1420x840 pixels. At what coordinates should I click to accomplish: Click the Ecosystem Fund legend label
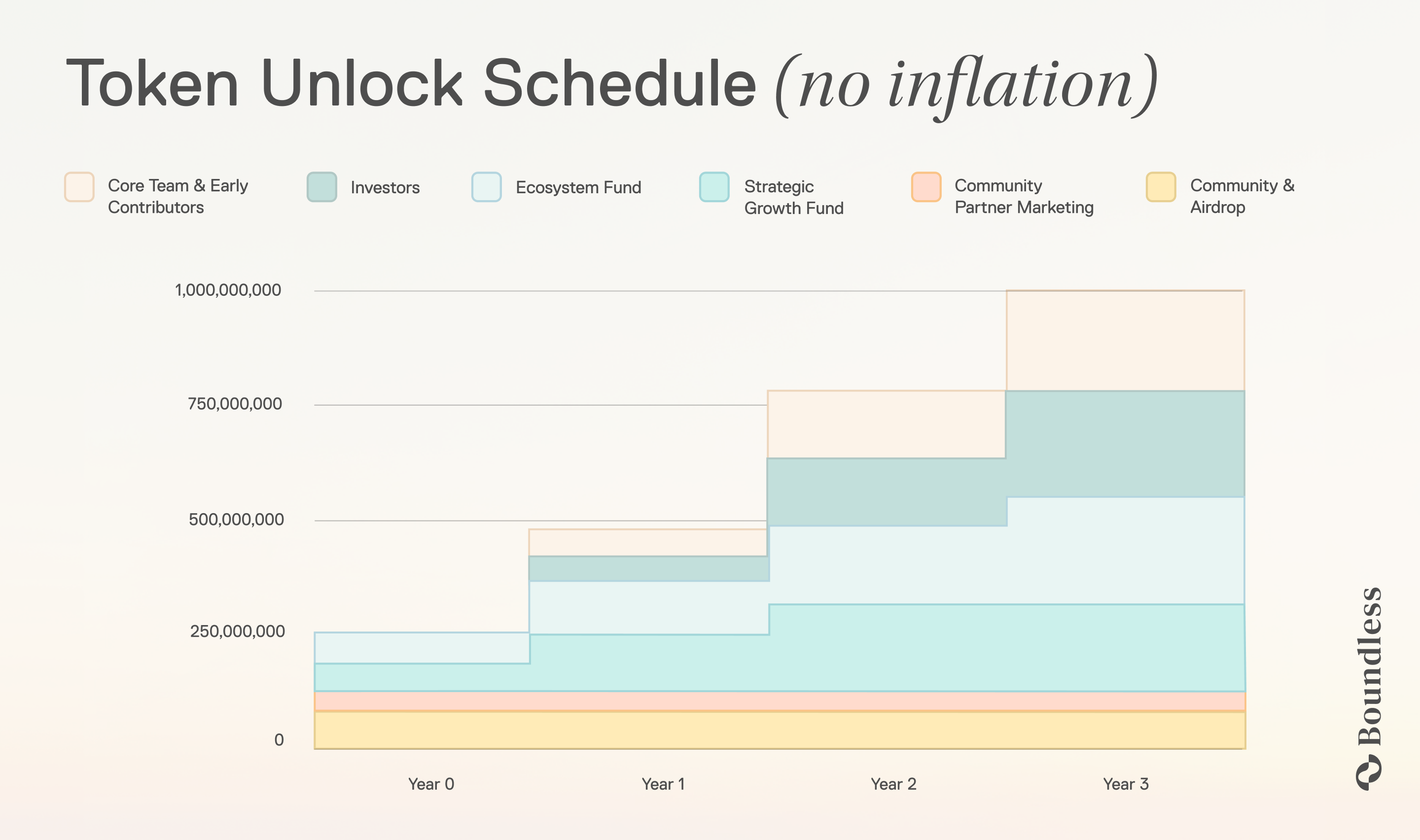[x=578, y=187]
